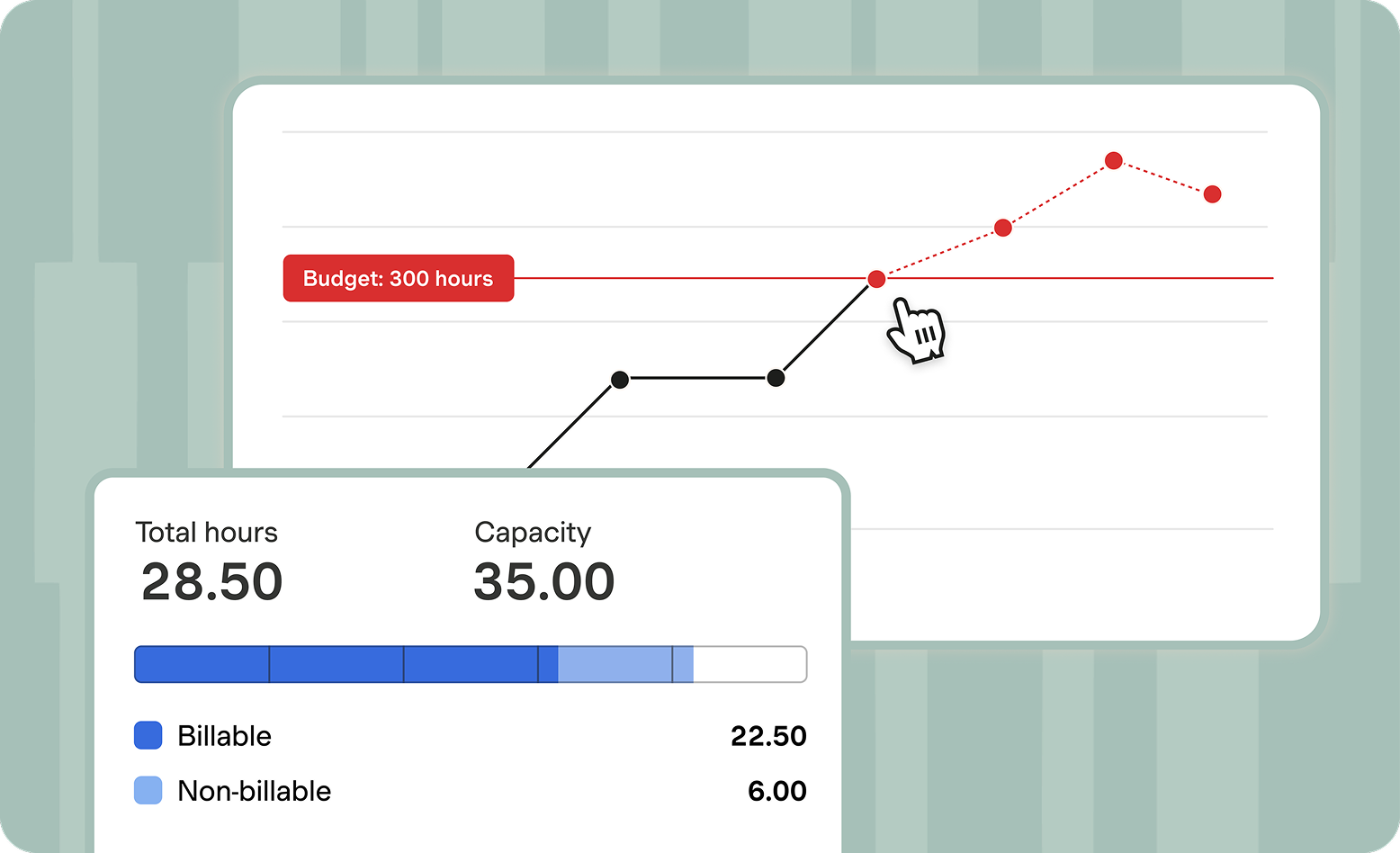
Task: Select the wide light blue bar segment
Action: [615, 664]
